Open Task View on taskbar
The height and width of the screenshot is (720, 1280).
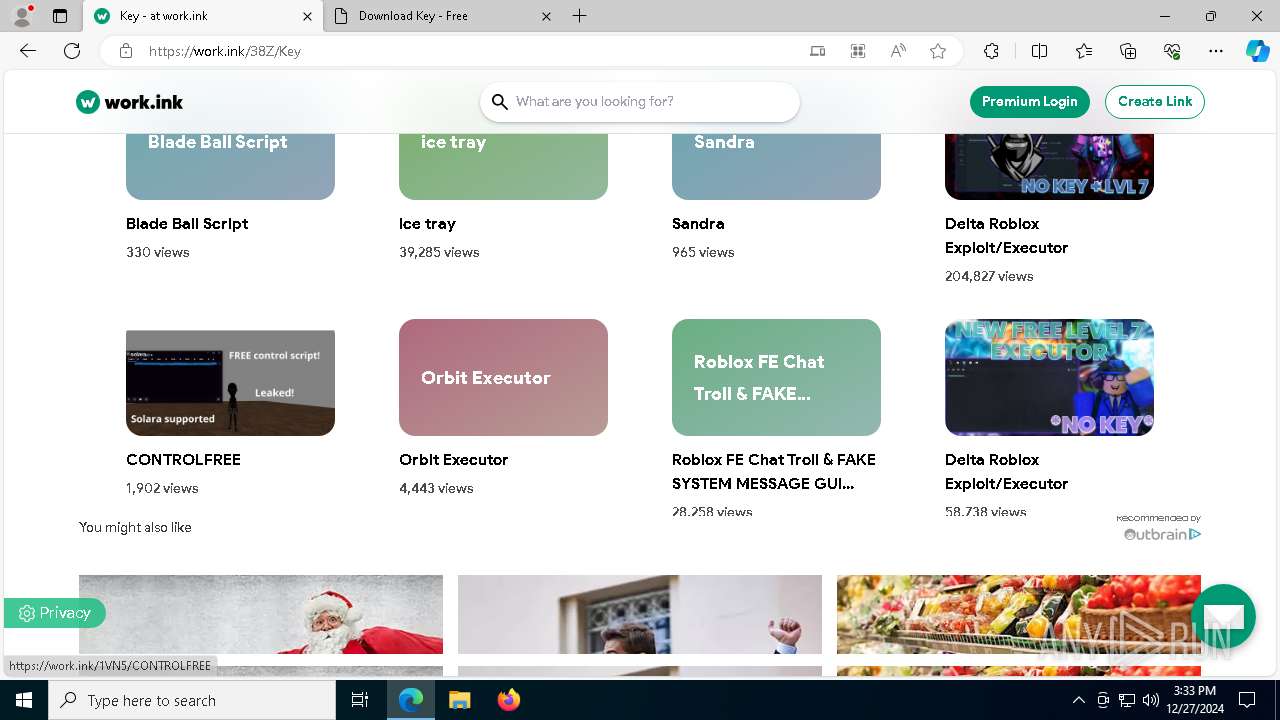[360, 700]
